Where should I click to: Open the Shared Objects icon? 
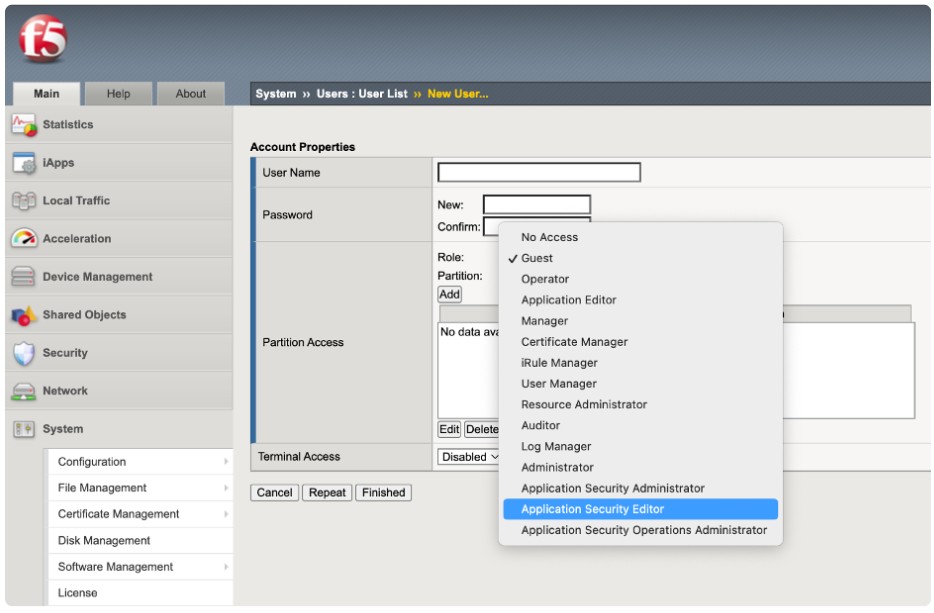point(23,315)
